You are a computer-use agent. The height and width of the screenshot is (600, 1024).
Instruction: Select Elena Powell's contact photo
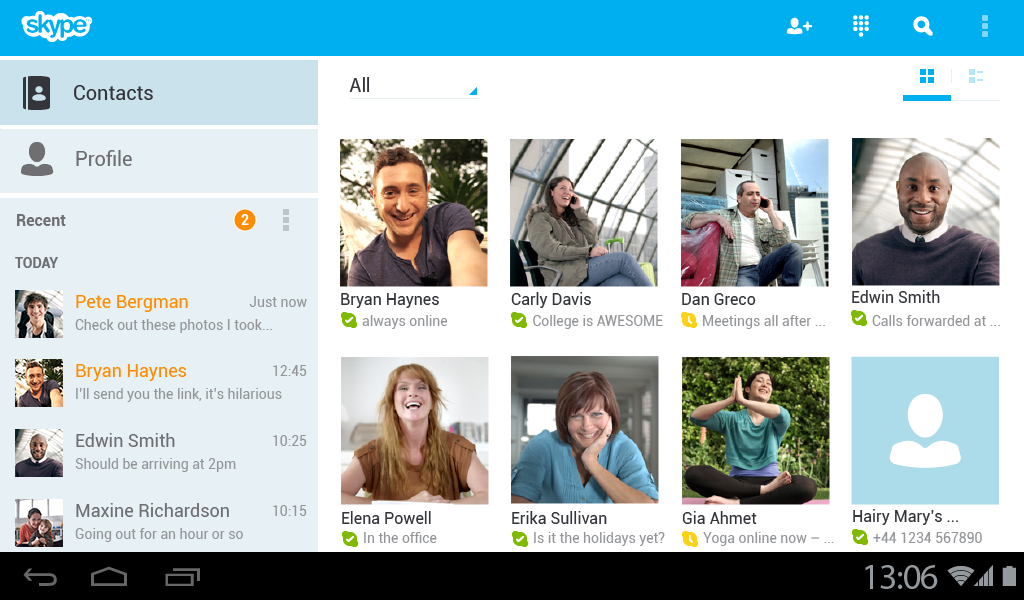pyautogui.click(x=415, y=430)
